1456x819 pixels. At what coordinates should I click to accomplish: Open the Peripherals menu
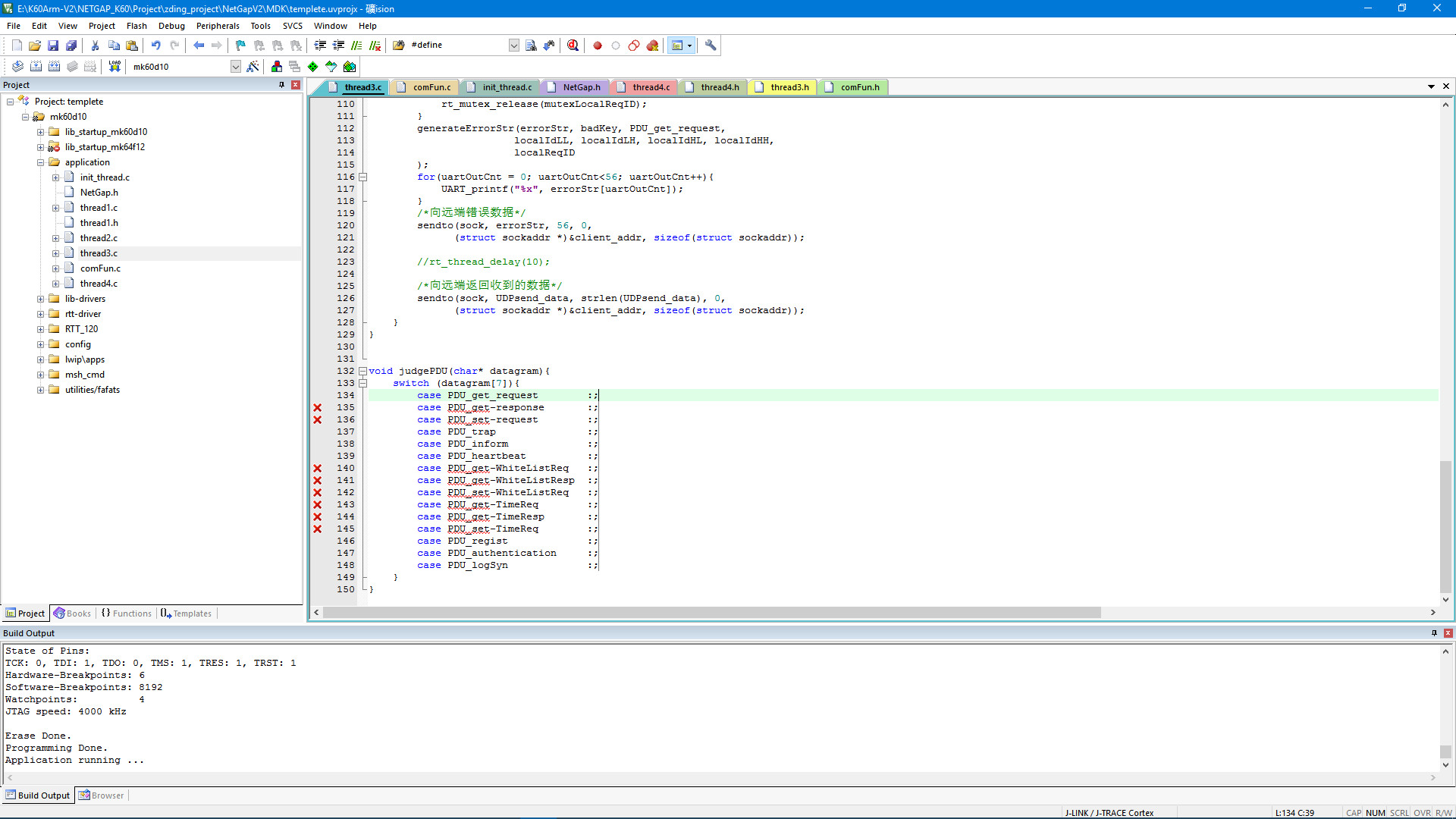coord(218,26)
